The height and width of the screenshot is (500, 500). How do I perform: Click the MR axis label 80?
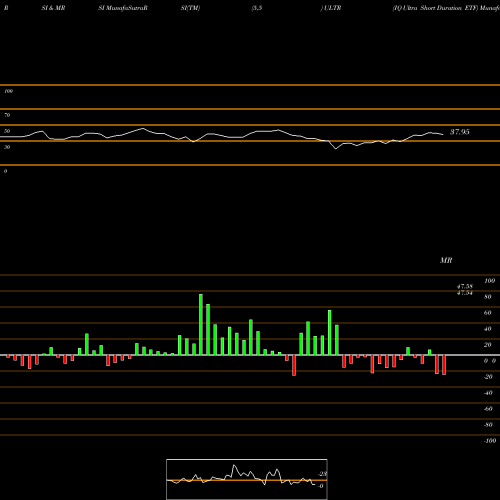(488, 297)
